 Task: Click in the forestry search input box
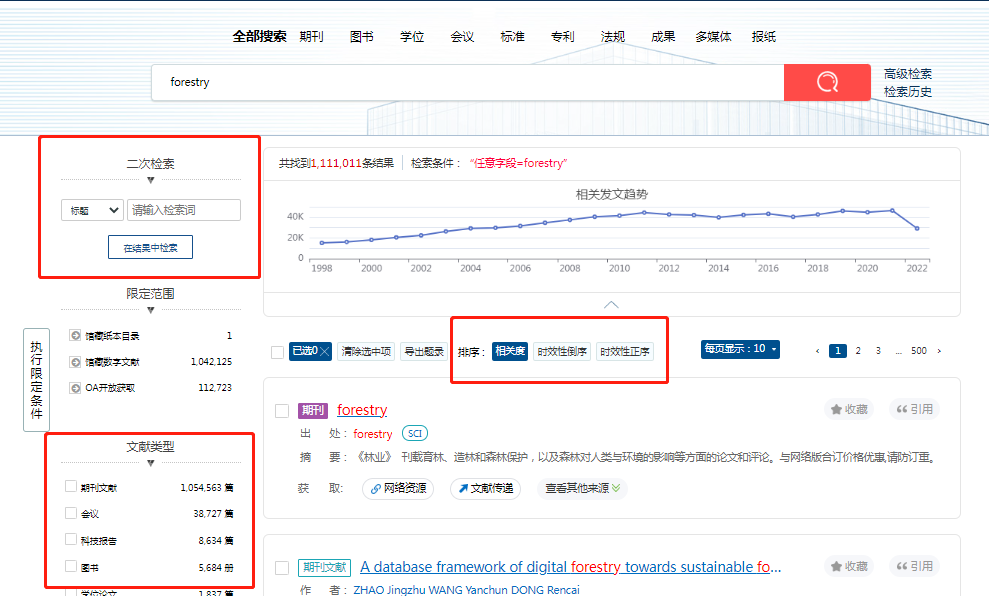[470, 82]
